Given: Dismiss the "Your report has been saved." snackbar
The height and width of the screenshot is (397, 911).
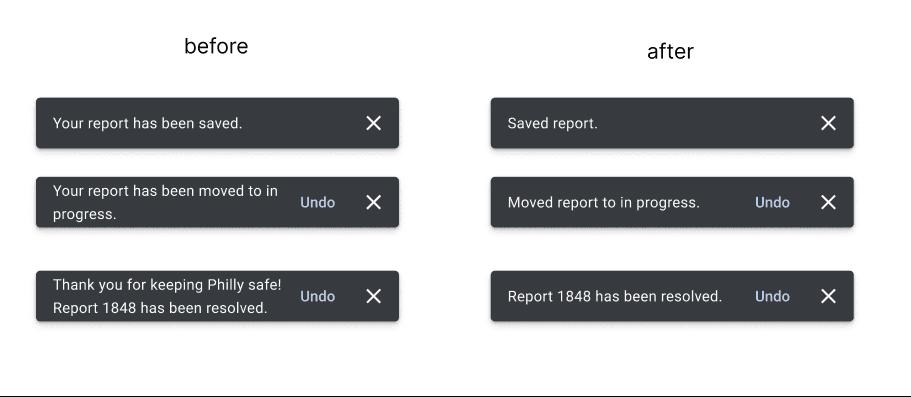Looking at the screenshot, I should (x=374, y=123).
